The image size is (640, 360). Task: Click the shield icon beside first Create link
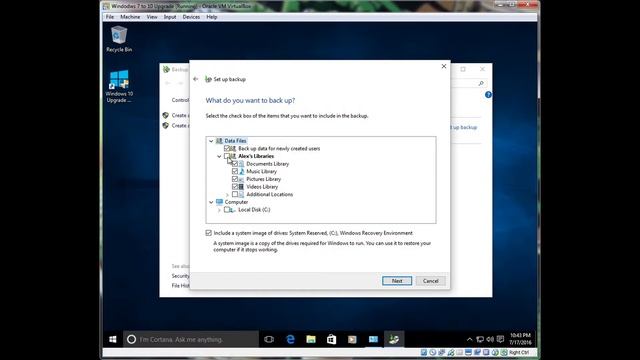pyautogui.click(x=165, y=115)
